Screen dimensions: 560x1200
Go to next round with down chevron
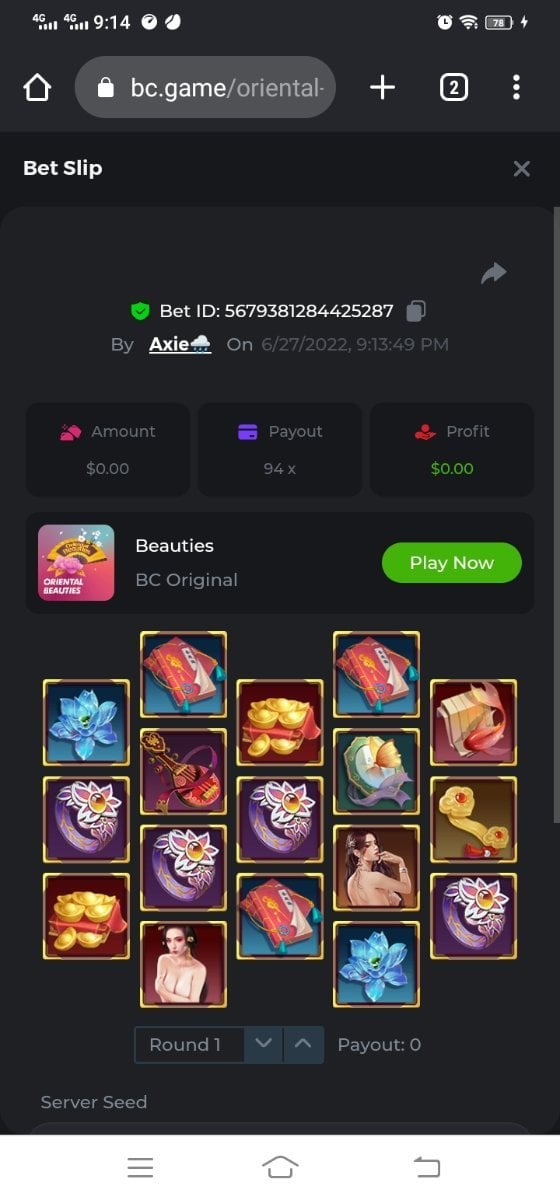tap(263, 1045)
